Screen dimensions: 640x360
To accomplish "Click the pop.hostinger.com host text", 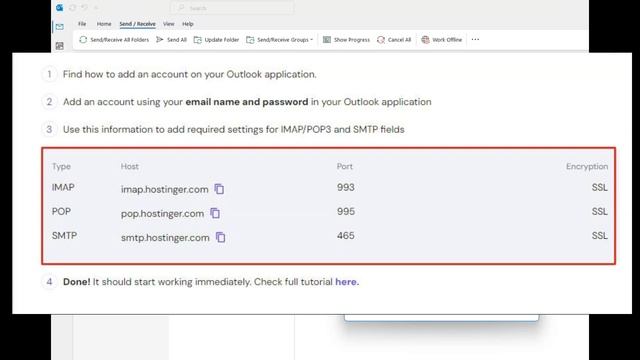I will 162,213.
